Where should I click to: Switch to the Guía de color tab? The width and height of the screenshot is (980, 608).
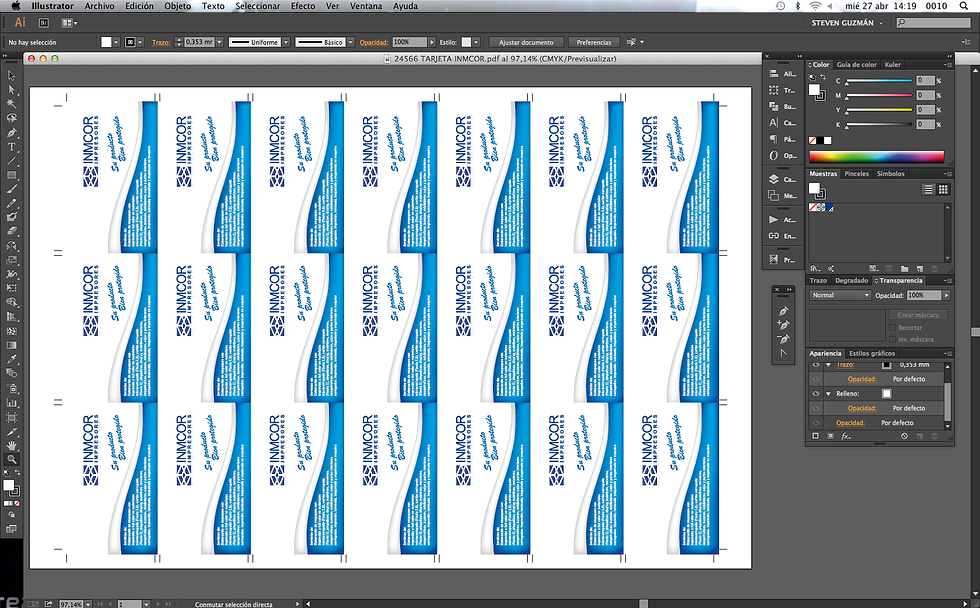coord(856,64)
